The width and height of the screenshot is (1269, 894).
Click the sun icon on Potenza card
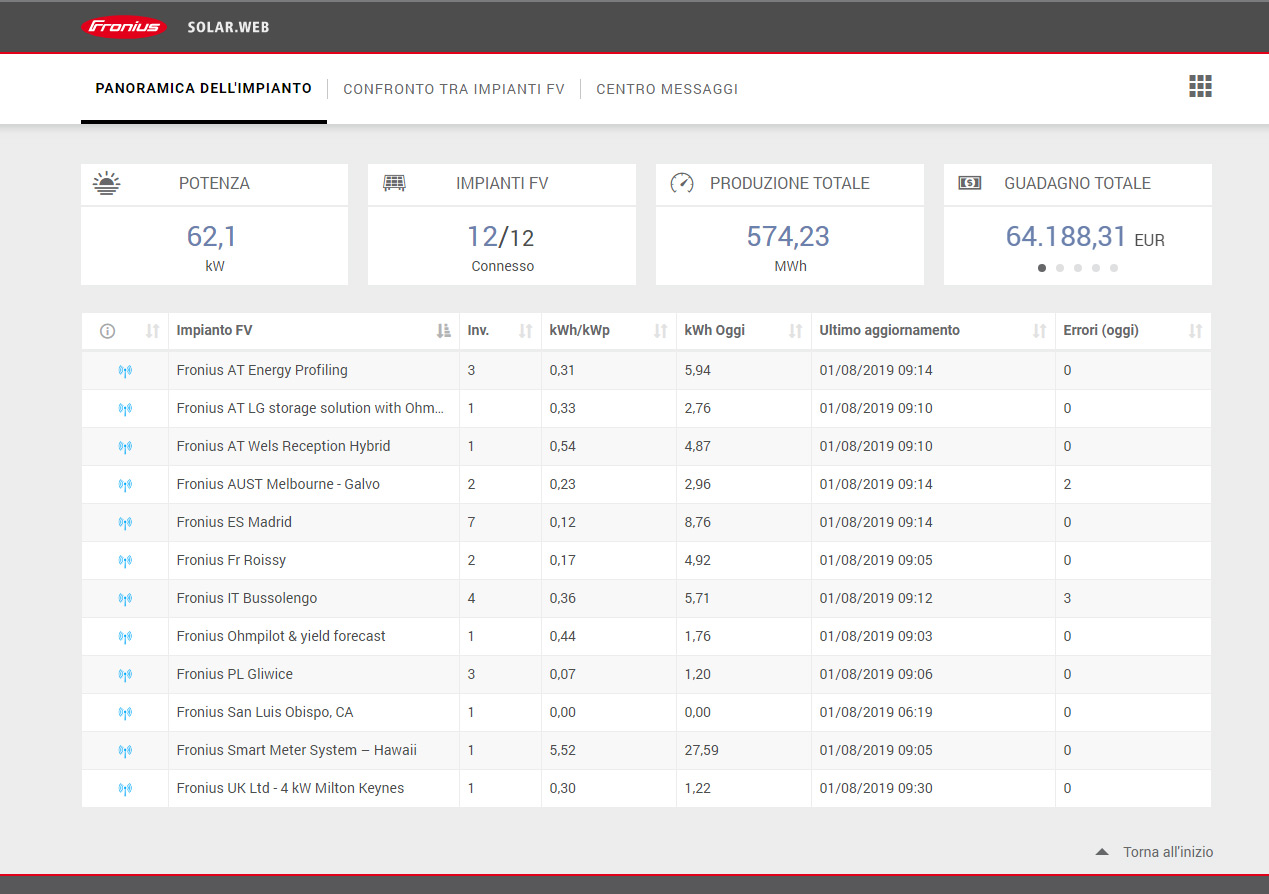click(x=106, y=183)
